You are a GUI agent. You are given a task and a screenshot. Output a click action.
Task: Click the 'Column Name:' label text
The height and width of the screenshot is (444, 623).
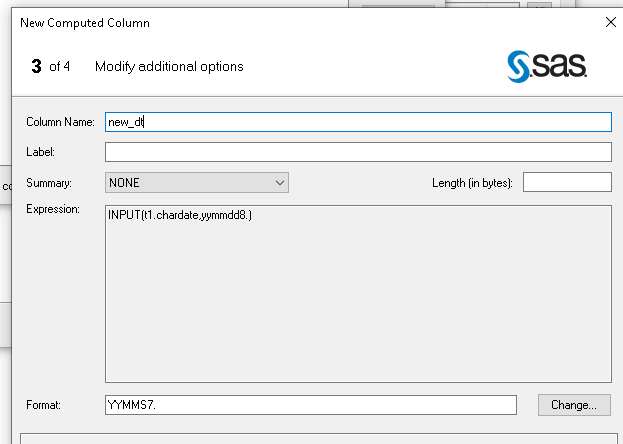pos(60,122)
